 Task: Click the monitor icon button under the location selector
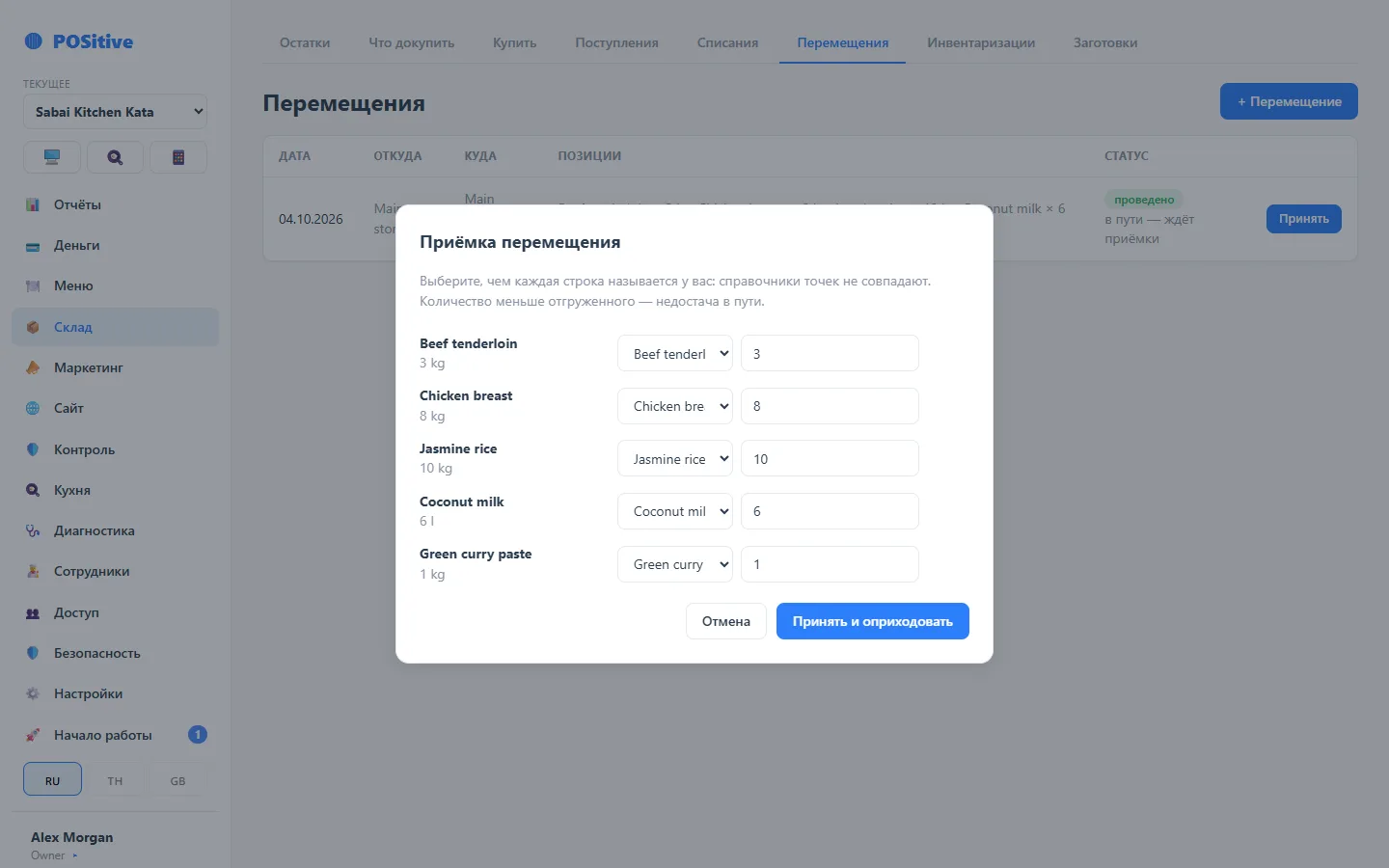coord(52,157)
